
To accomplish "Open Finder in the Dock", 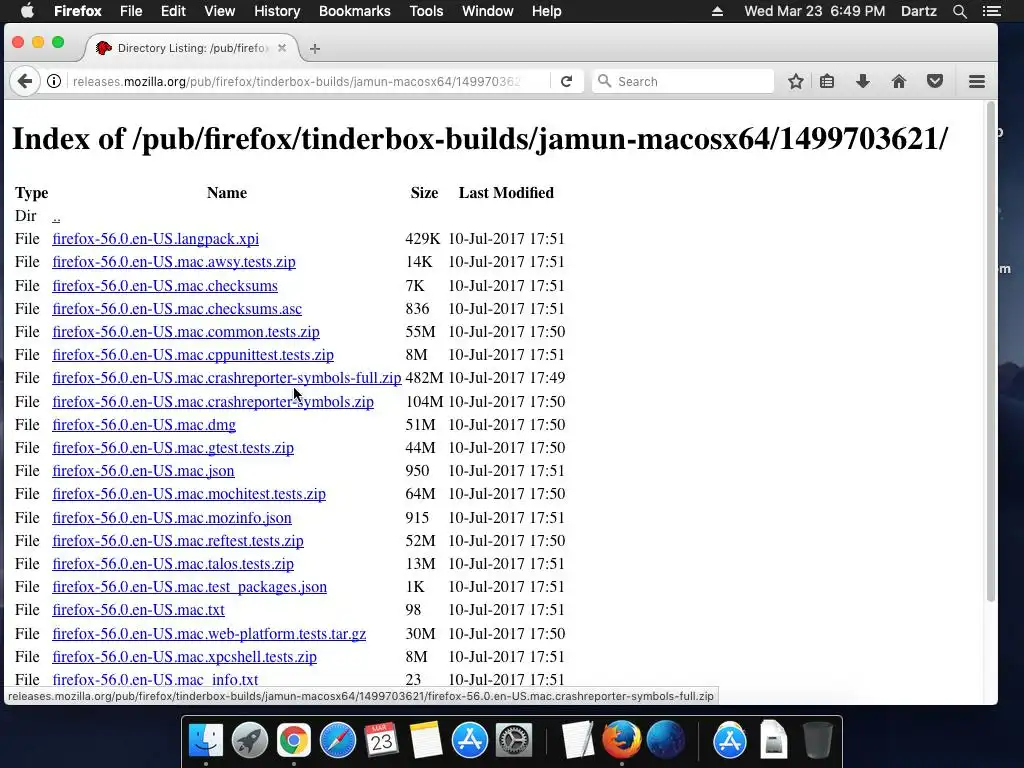I will (206, 741).
